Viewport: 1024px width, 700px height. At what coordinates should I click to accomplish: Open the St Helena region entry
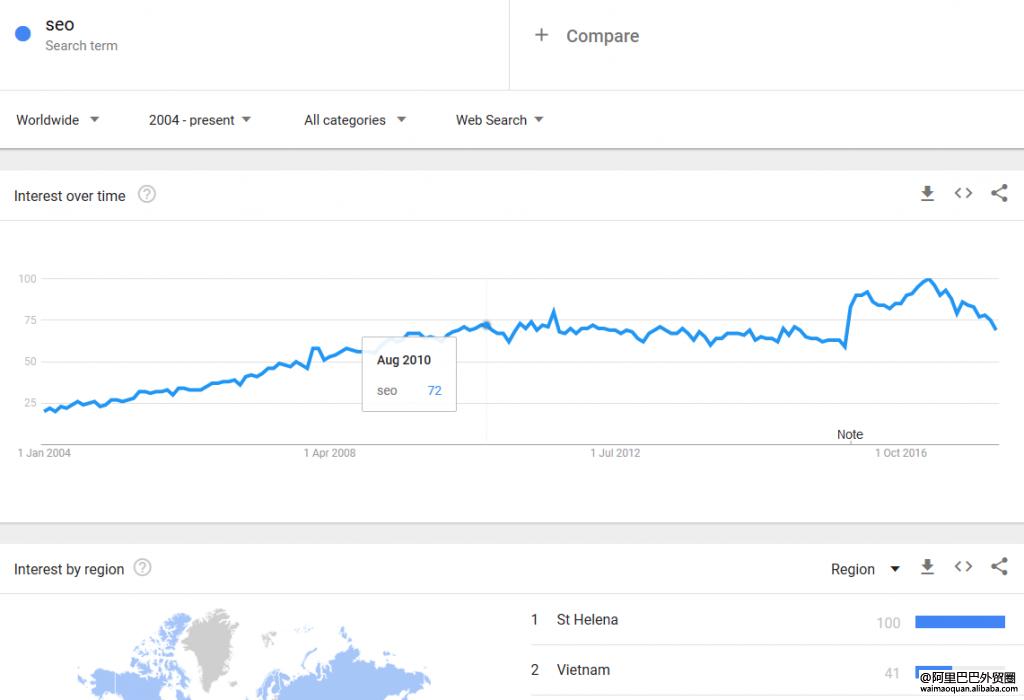587,620
